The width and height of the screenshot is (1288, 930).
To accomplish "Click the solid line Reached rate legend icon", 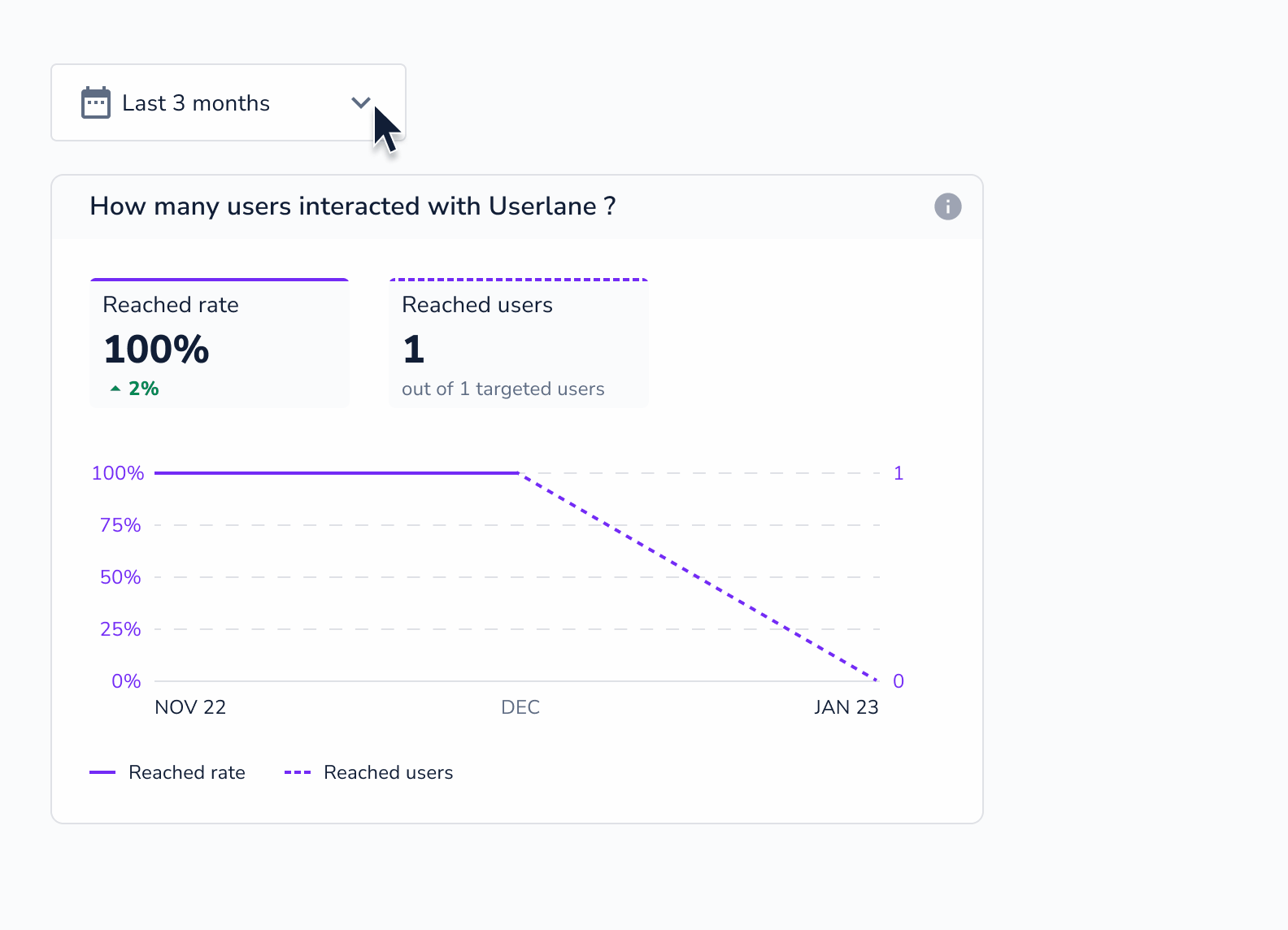I will point(102,772).
